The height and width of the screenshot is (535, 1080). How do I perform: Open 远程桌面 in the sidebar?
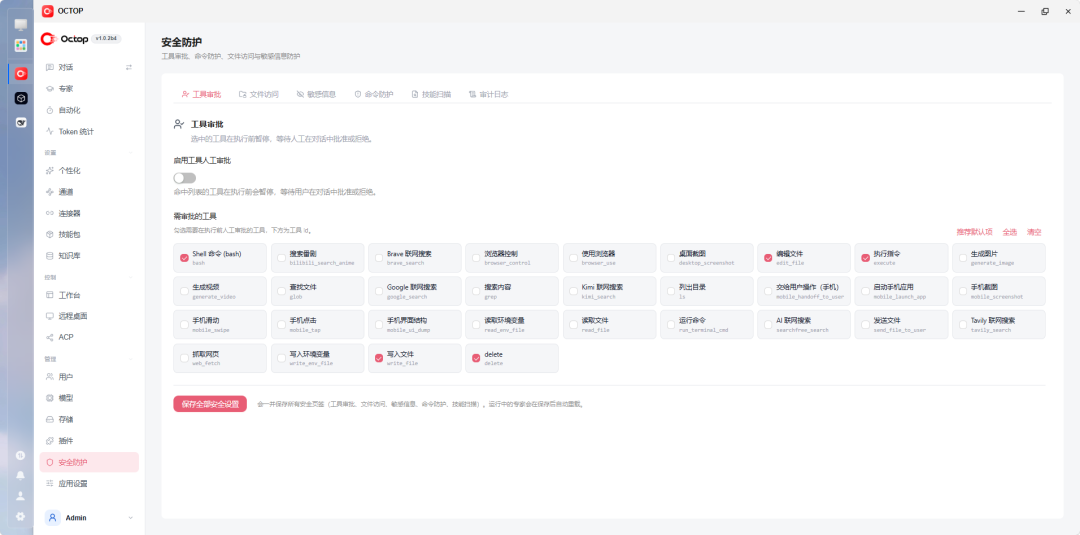tap(89, 316)
